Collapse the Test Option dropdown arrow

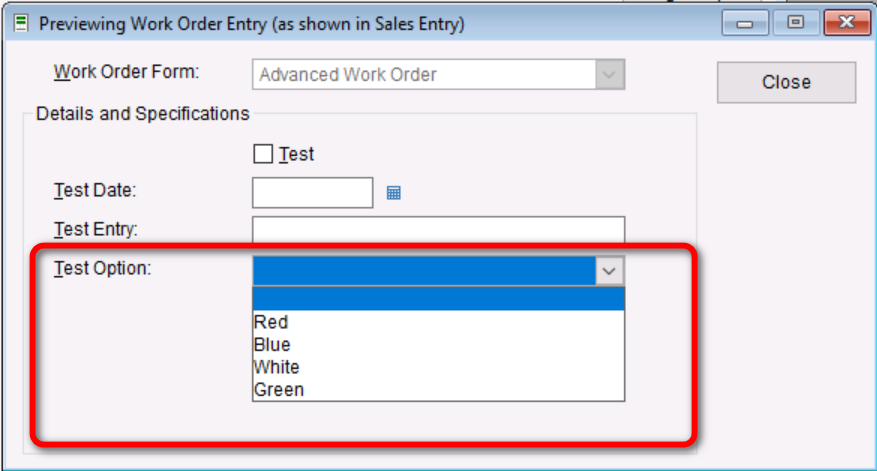pyautogui.click(x=609, y=271)
